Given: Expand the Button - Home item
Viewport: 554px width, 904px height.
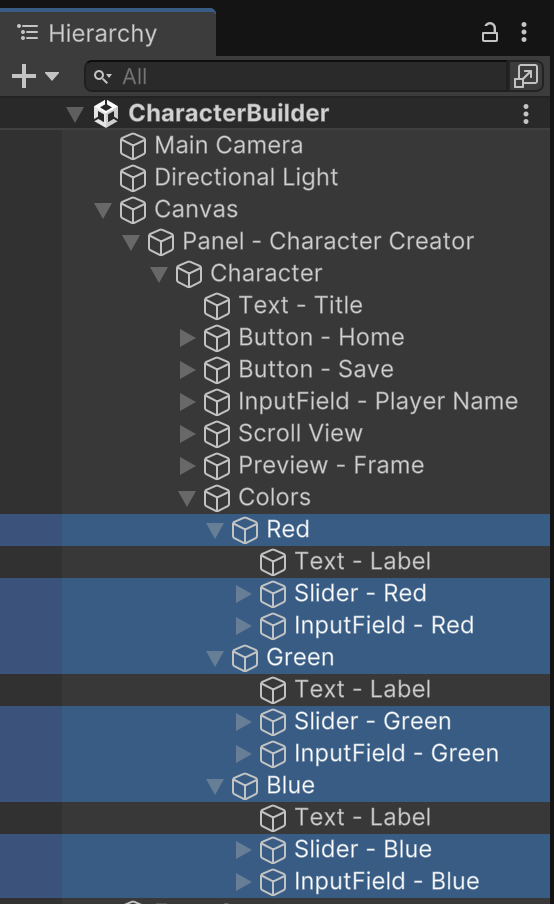Looking at the screenshot, I should coord(187,338).
